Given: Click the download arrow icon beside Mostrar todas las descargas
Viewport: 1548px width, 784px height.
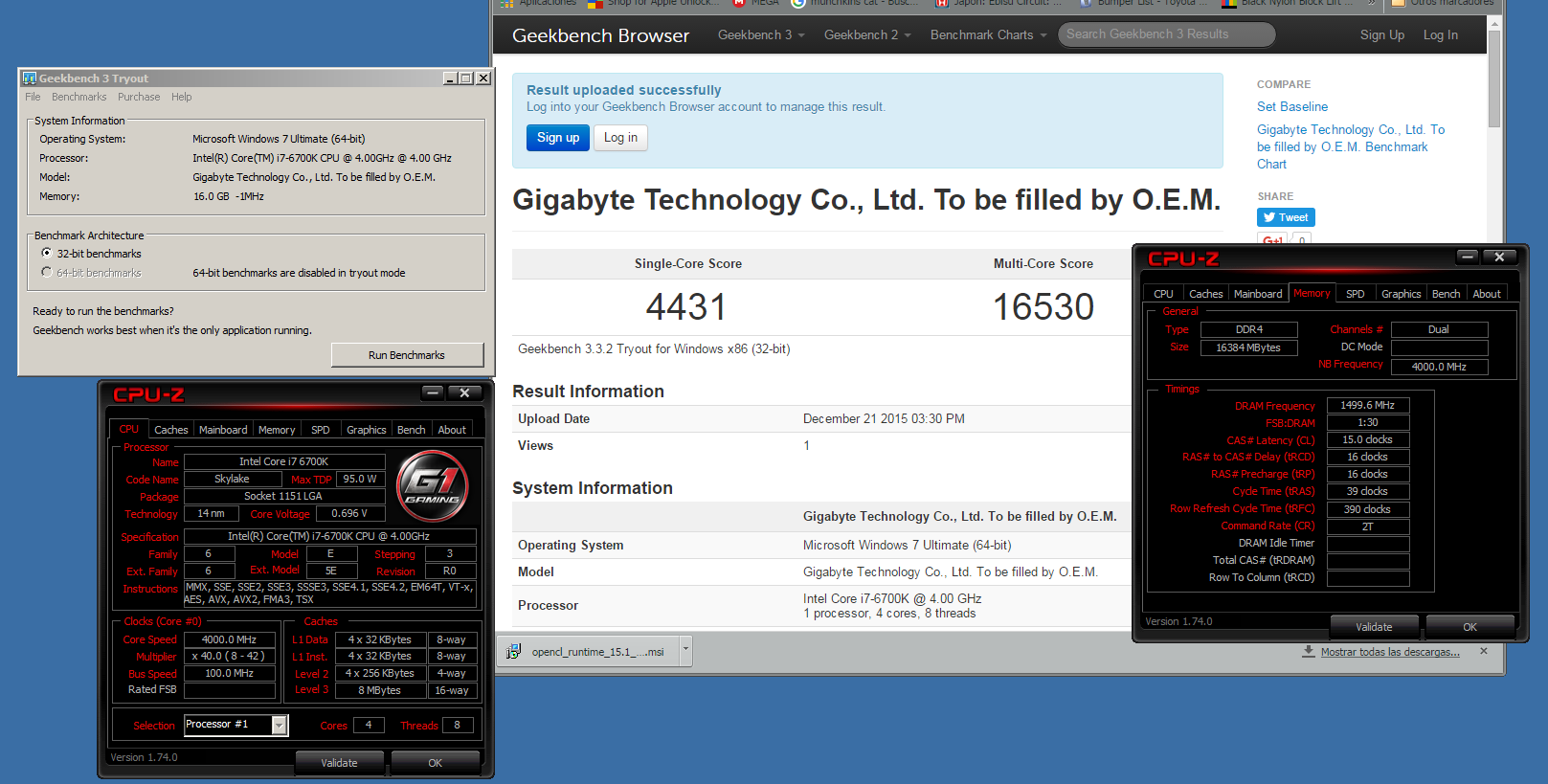Looking at the screenshot, I should [1309, 651].
